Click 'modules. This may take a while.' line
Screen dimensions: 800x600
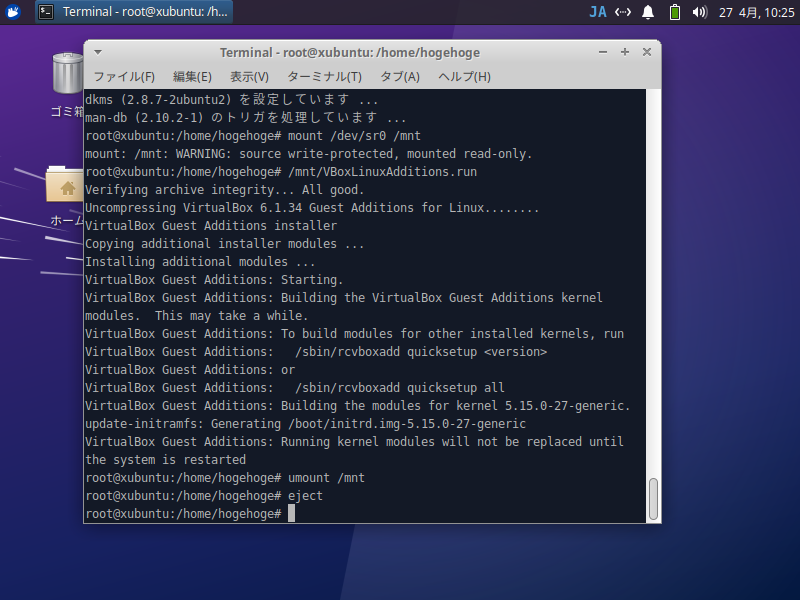[x=196, y=316]
